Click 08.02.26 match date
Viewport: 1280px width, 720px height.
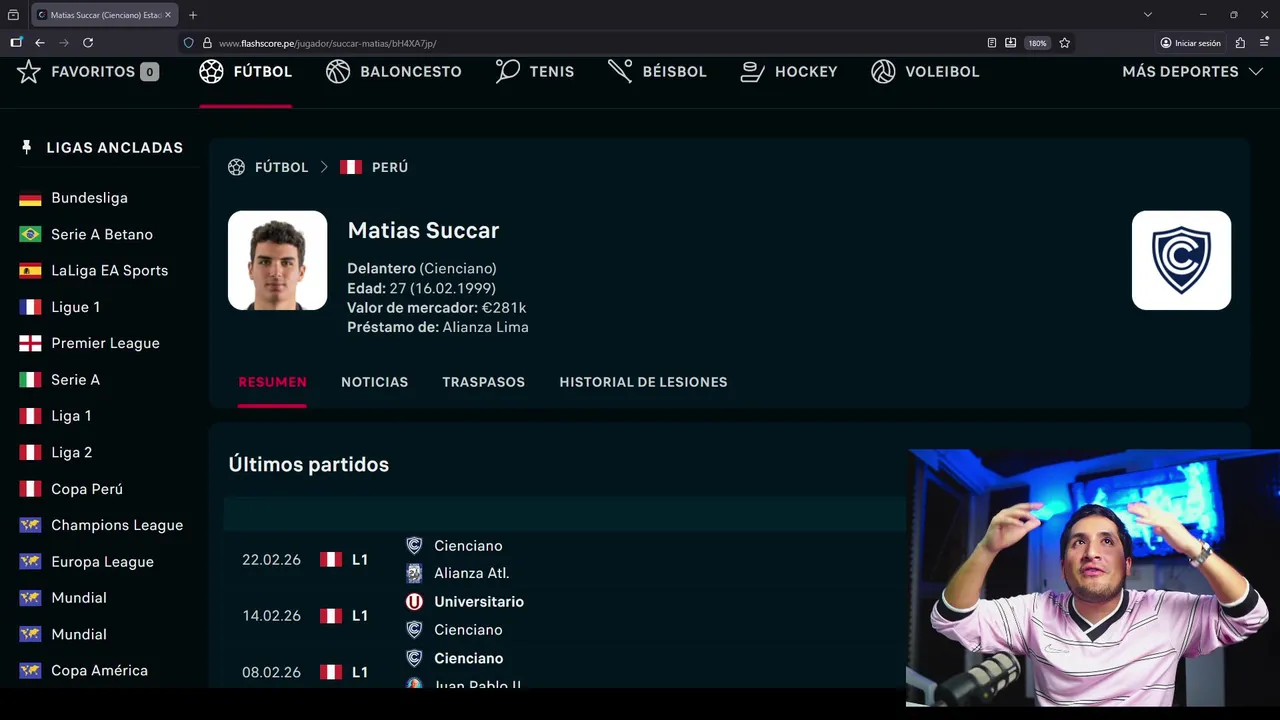(x=271, y=672)
